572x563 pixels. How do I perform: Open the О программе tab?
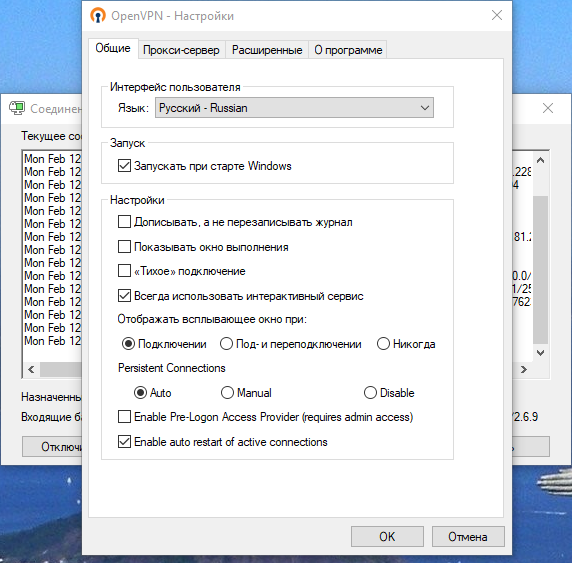(348, 50)
